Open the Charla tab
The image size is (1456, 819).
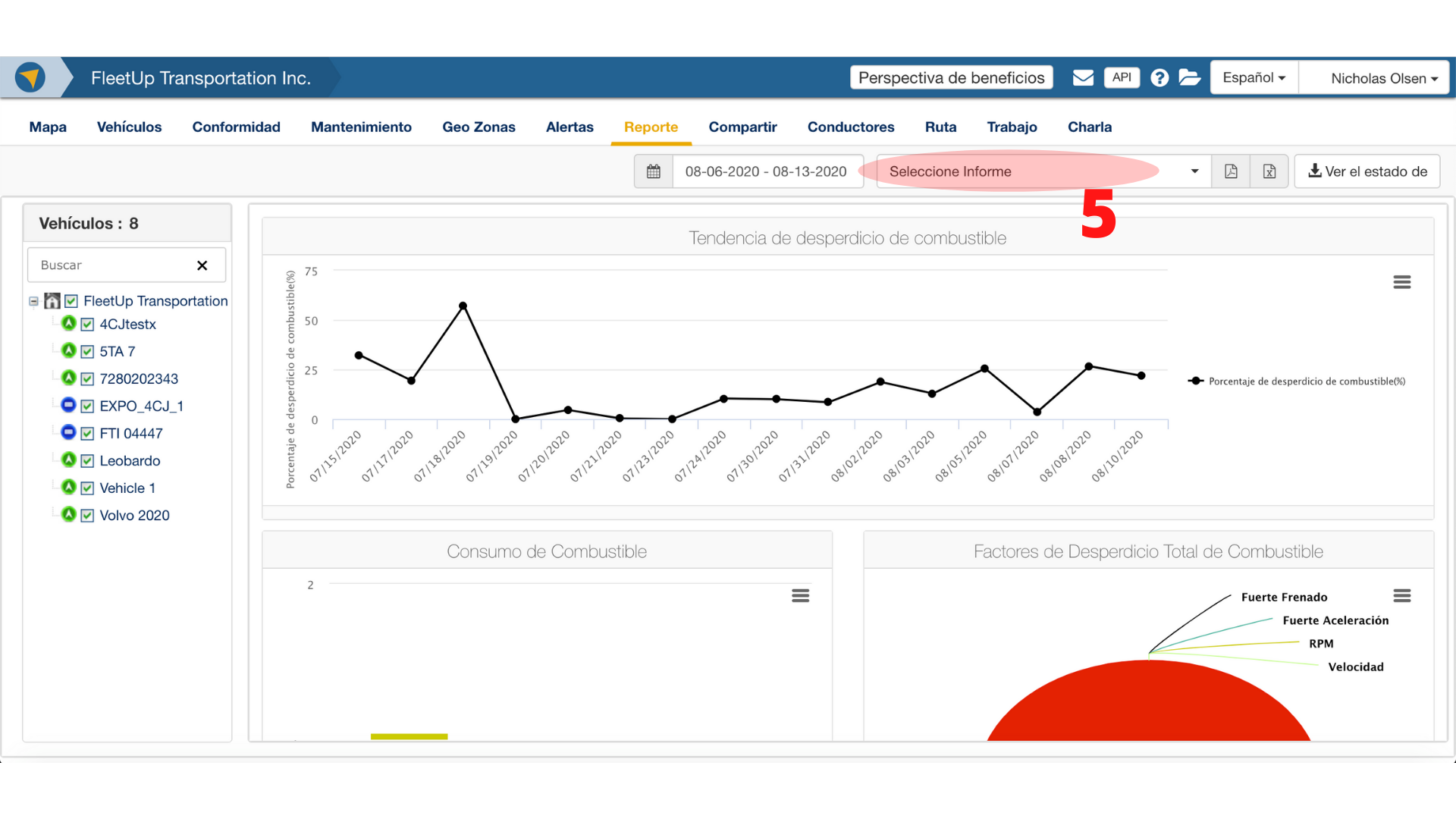[x=1090, y=127]
